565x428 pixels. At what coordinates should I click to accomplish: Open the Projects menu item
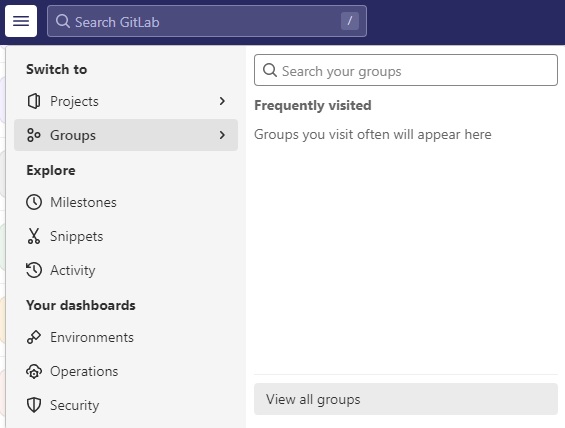[x=126, y=101]
